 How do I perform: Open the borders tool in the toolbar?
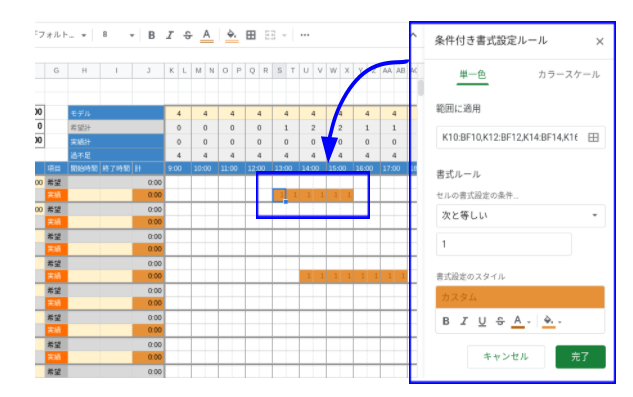point(251,35)
